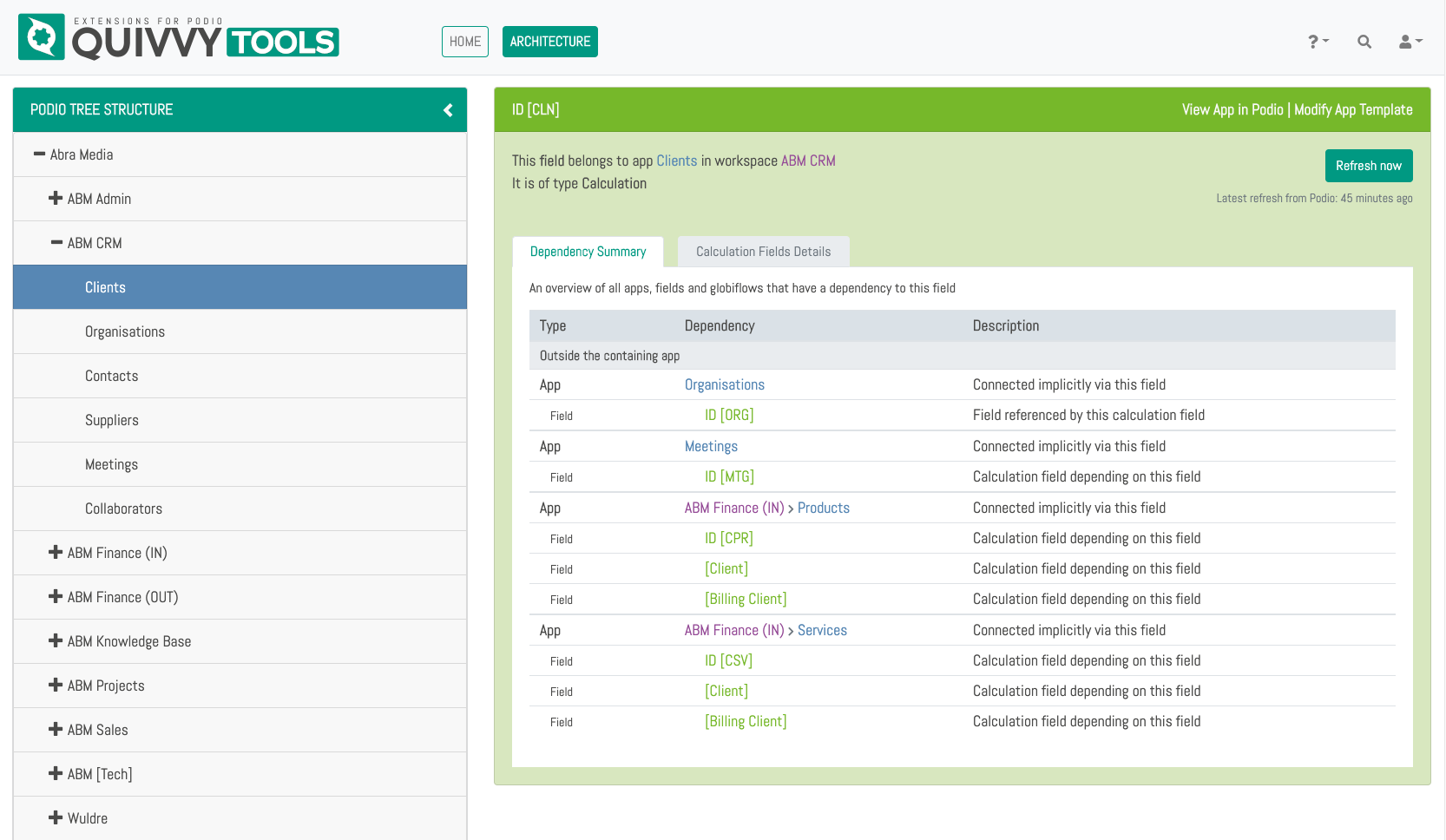Select Clients app in the tree
The height and width of the screenshot is (840, 1446).
(x=240, y=287)
